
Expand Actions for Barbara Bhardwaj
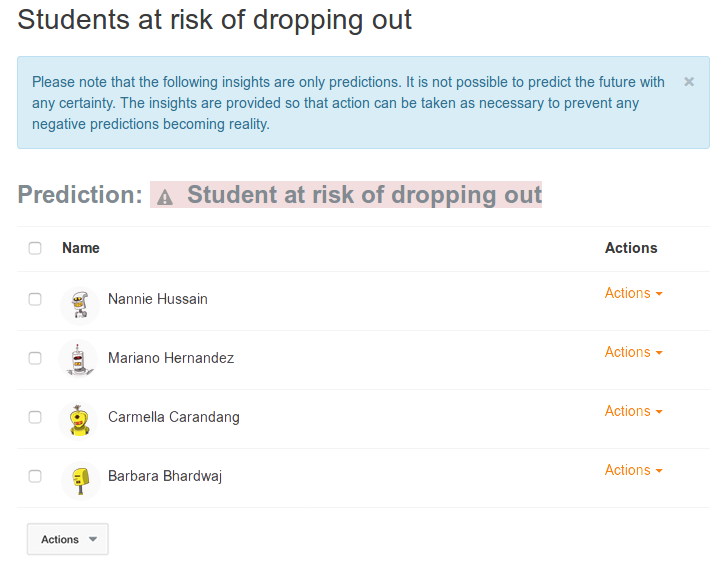click(x=633, y=470)
